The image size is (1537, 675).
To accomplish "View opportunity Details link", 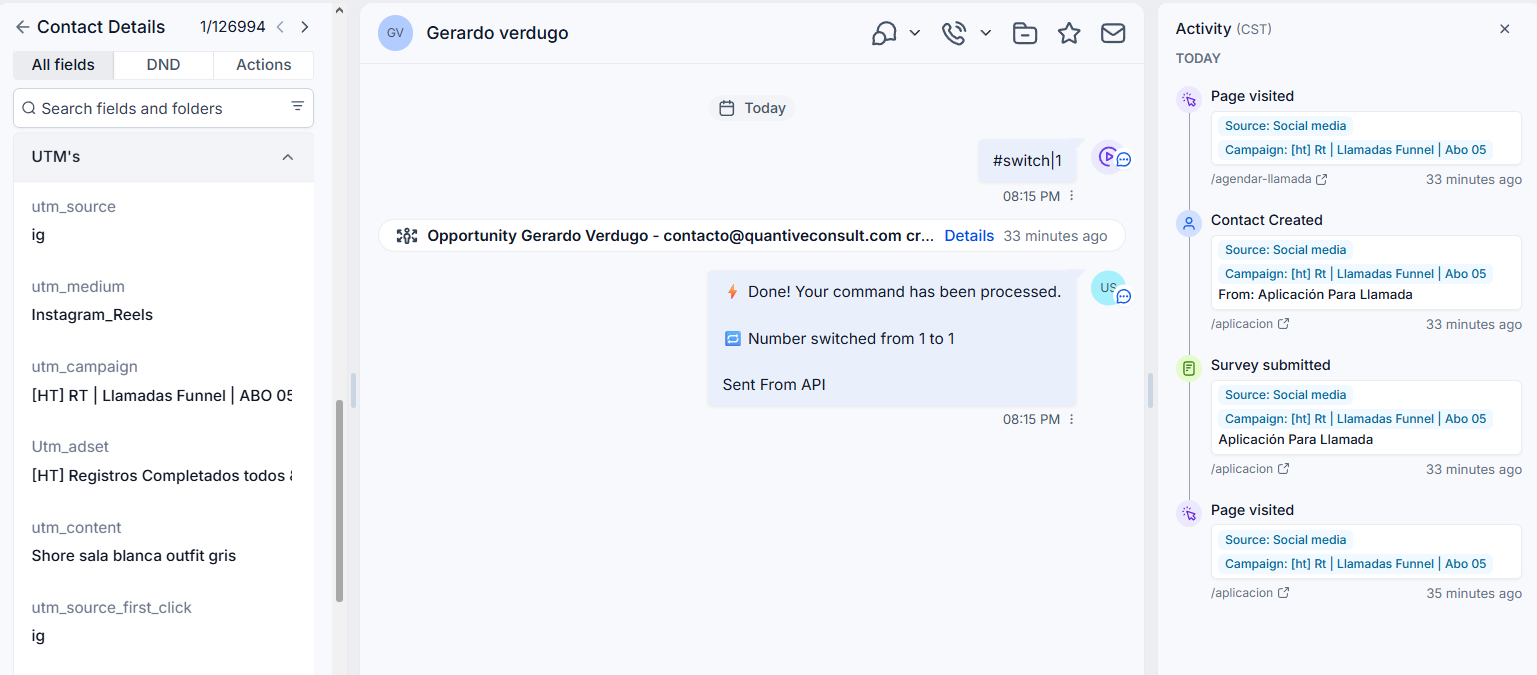I will 969,236.
